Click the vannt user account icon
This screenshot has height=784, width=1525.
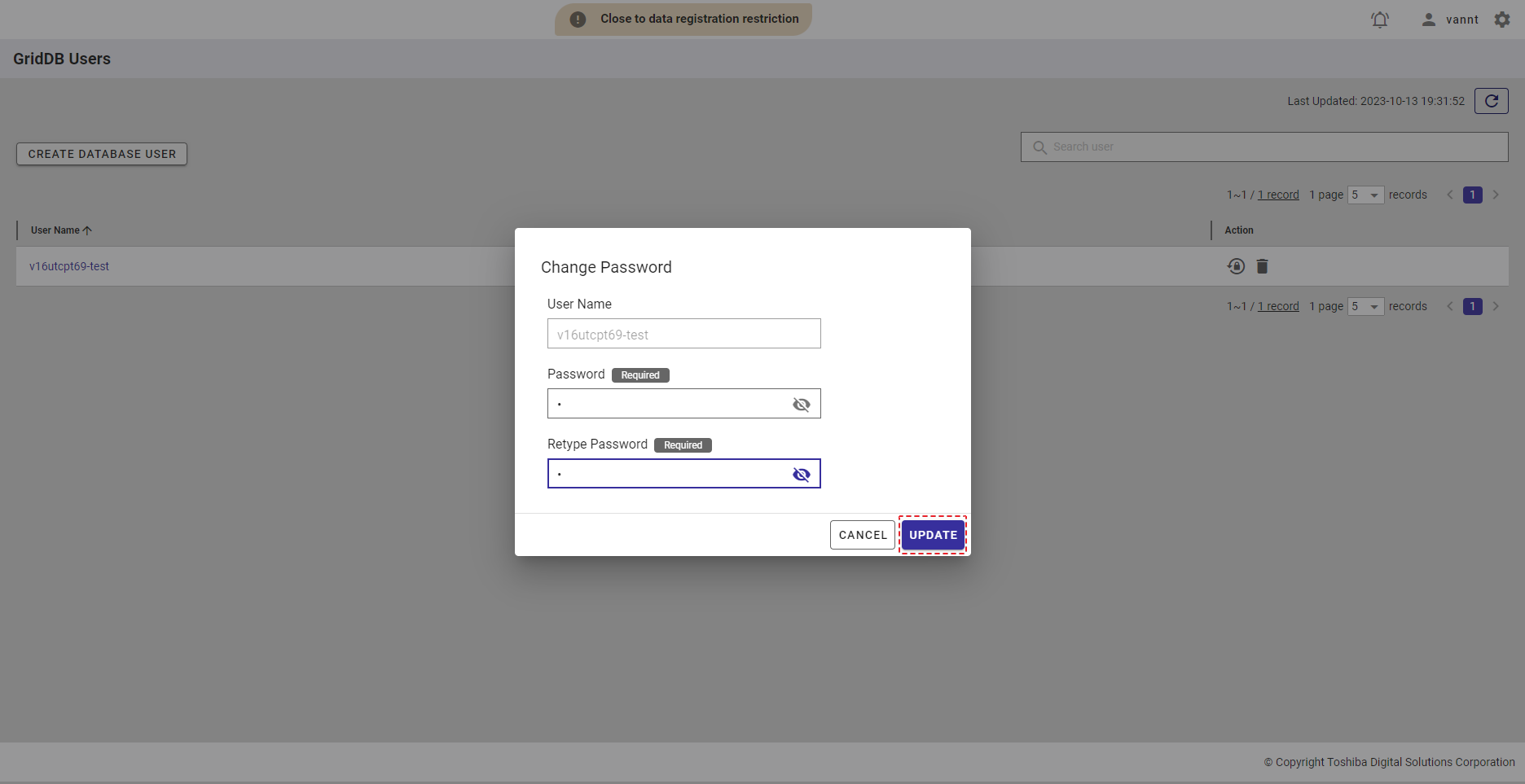tap(1428, 20)
